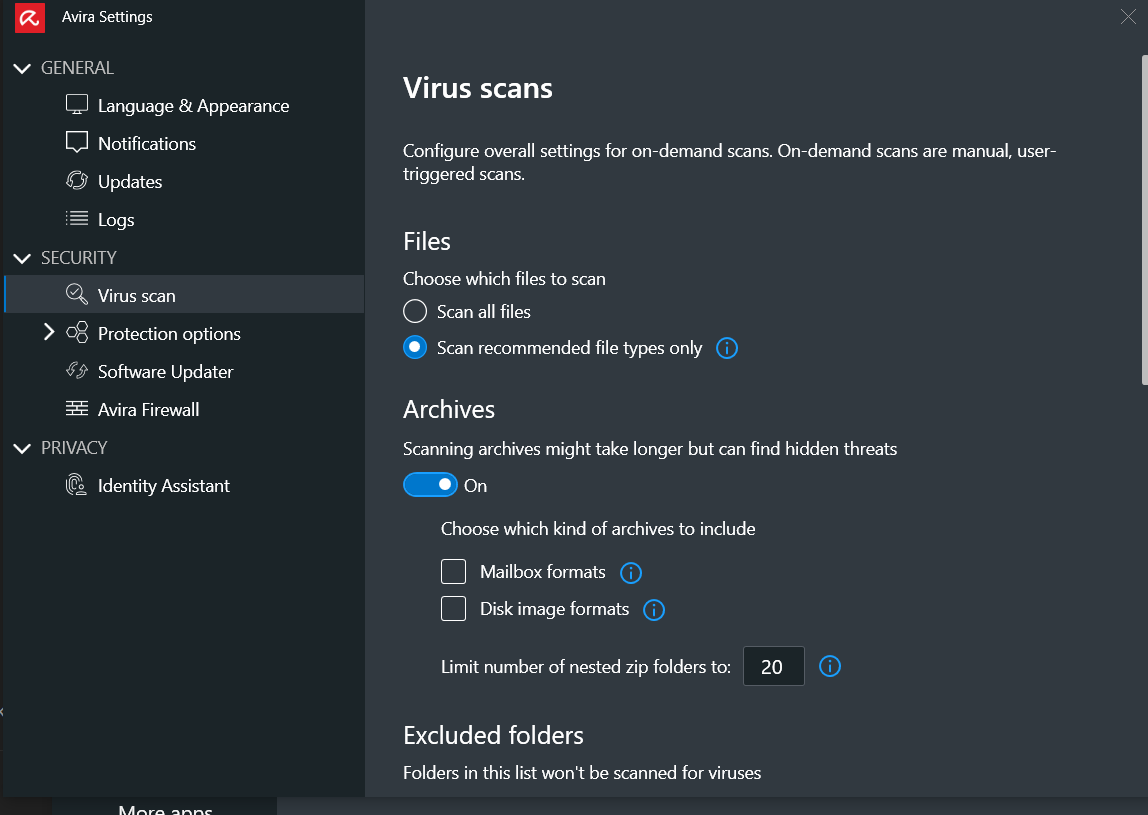Select the Scan all files option

[415, 312]
